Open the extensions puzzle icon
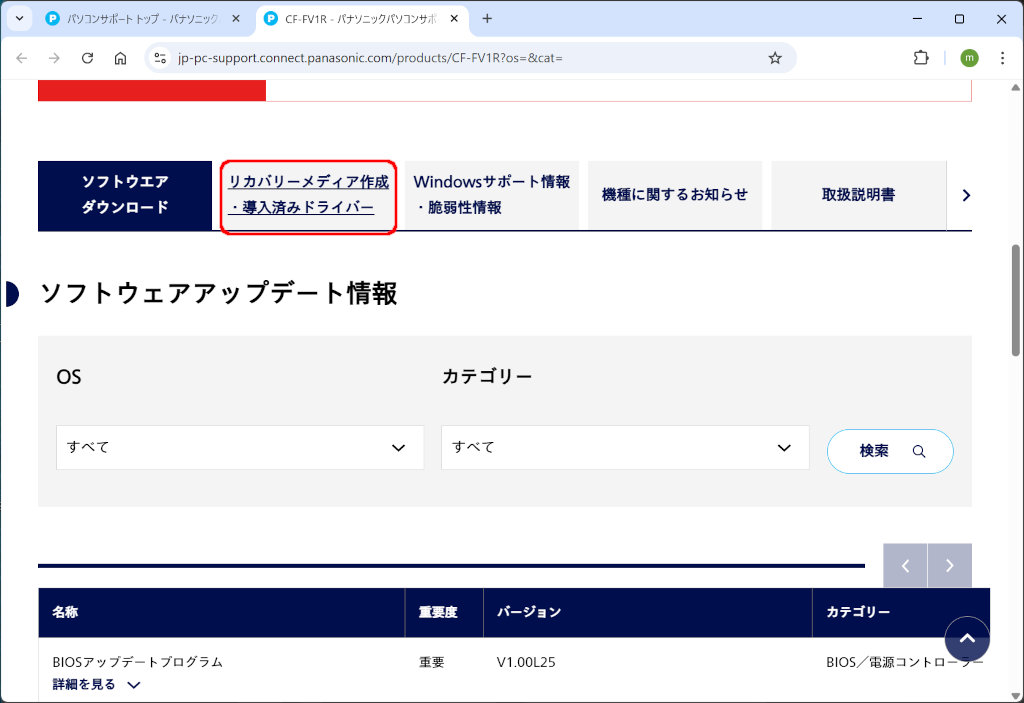 pos(921,58)
